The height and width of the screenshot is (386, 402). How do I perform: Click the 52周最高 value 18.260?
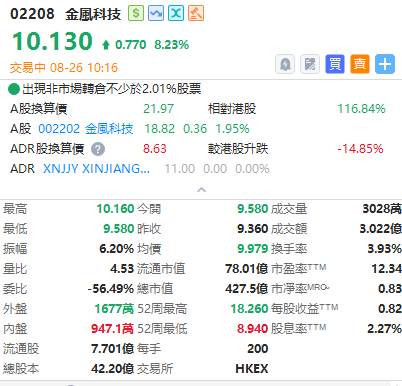pos(249,309)
